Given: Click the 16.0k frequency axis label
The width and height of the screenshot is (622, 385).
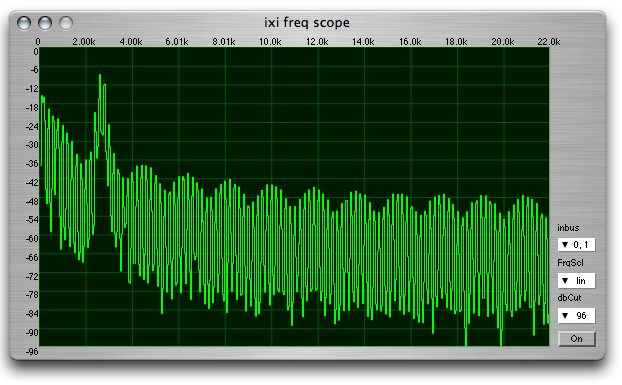Looking at the screenshot, I should pyautogui.click(x=410, y=42).
